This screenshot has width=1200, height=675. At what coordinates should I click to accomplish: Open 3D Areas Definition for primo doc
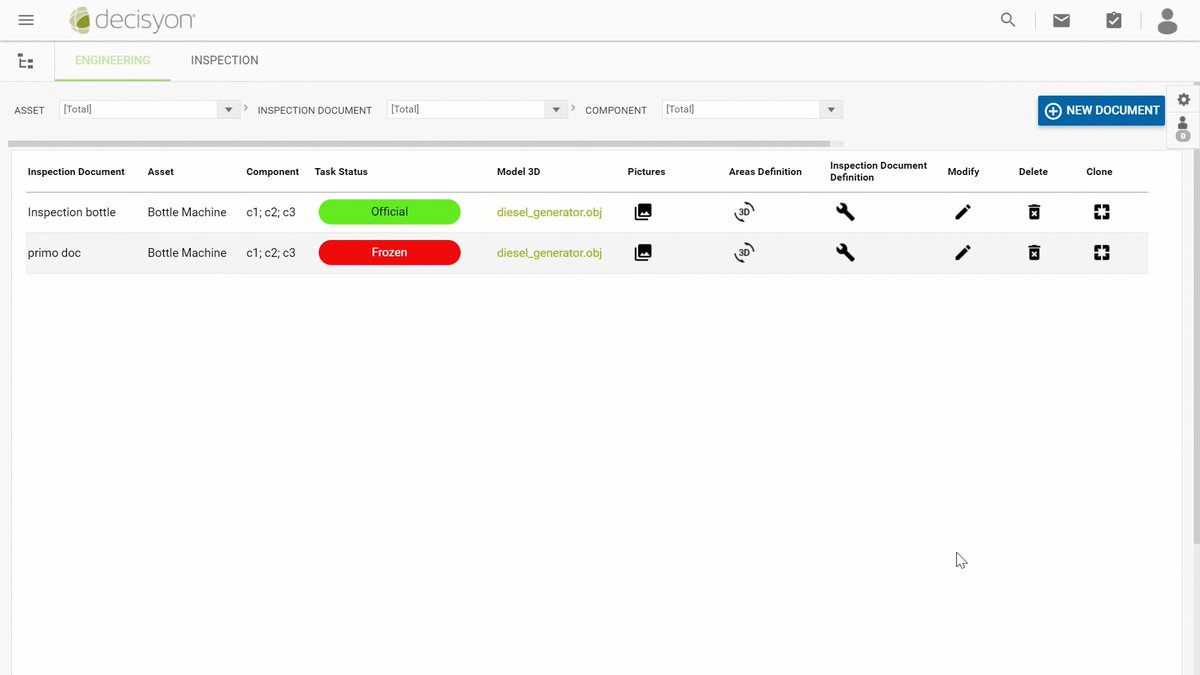[744, 253]
